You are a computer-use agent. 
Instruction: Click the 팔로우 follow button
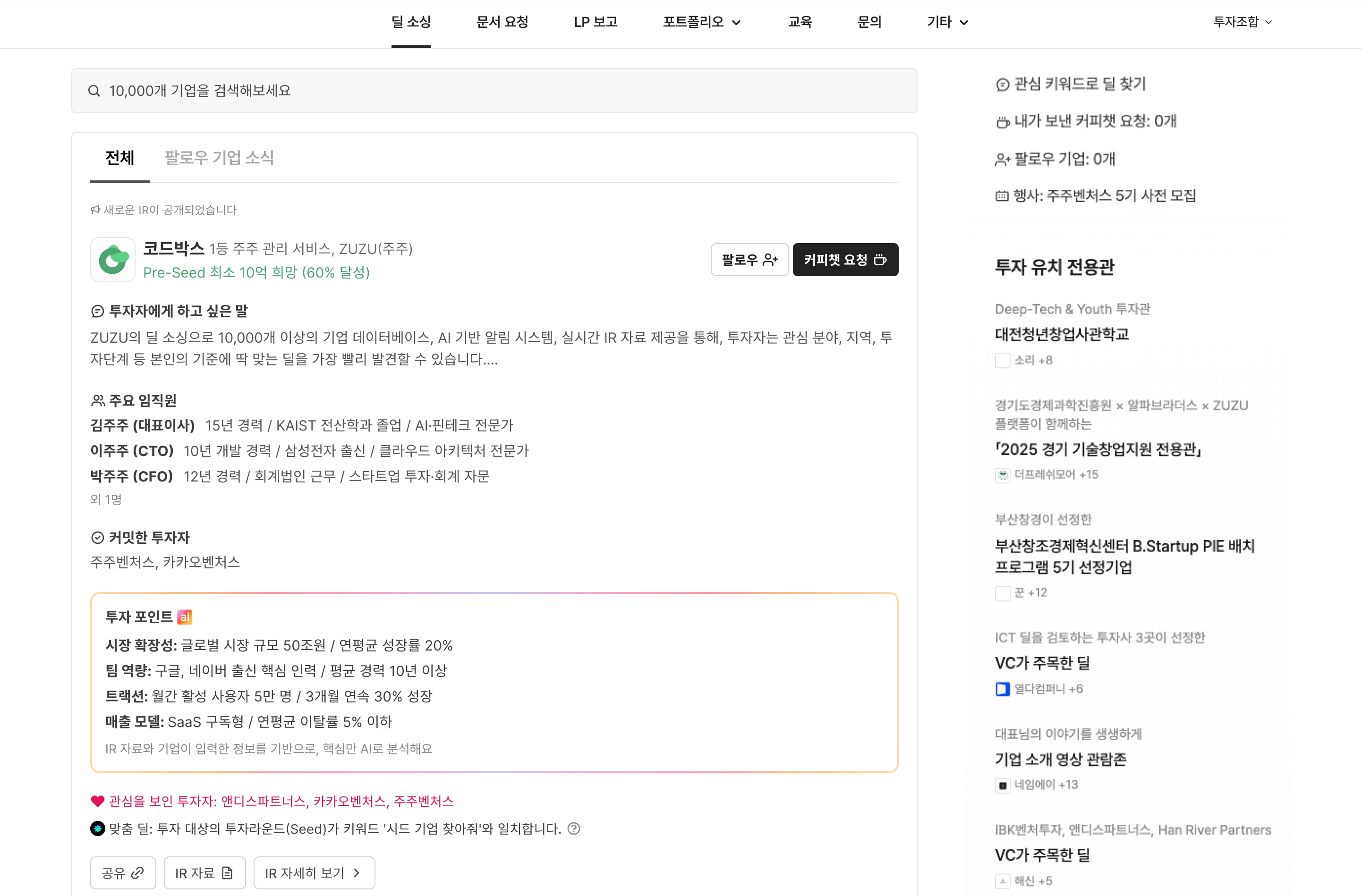(749, 260)
